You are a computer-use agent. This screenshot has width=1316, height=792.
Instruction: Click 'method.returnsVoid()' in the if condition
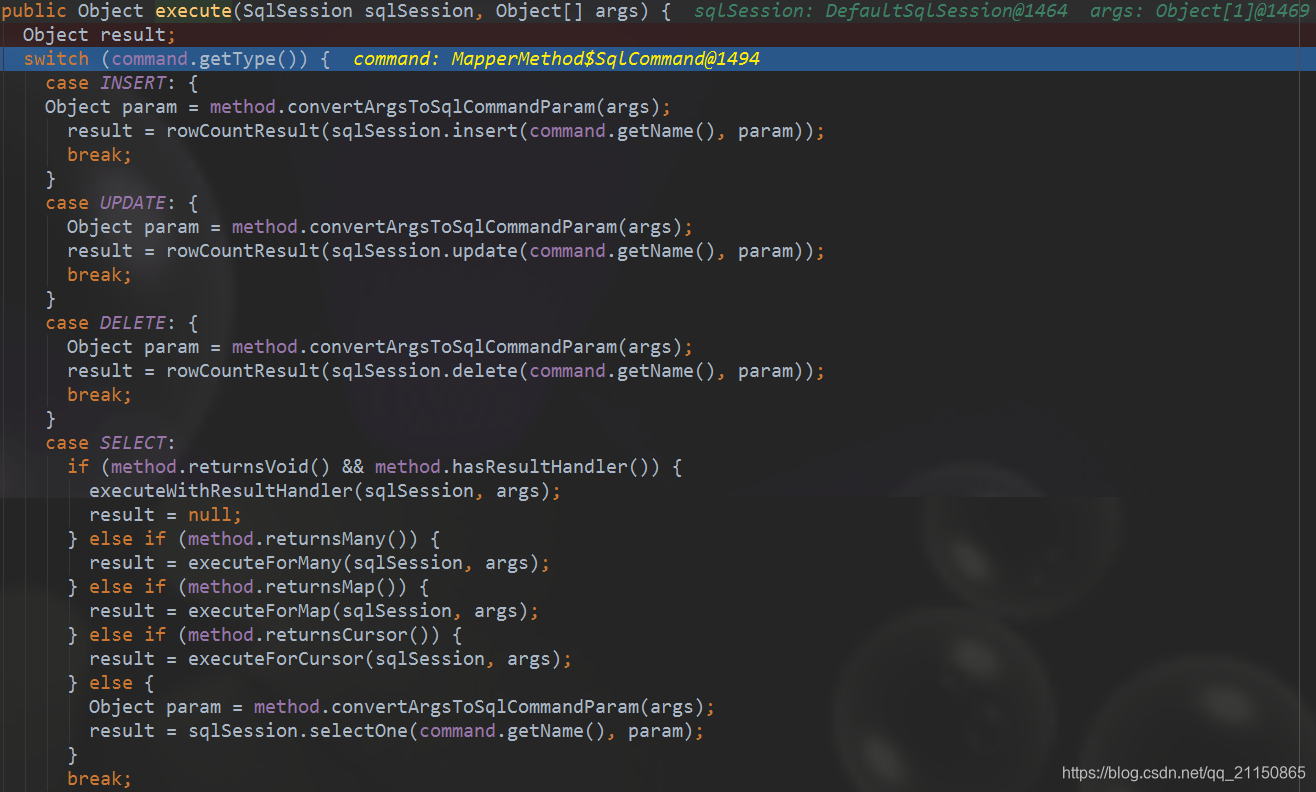click(221, 467)
